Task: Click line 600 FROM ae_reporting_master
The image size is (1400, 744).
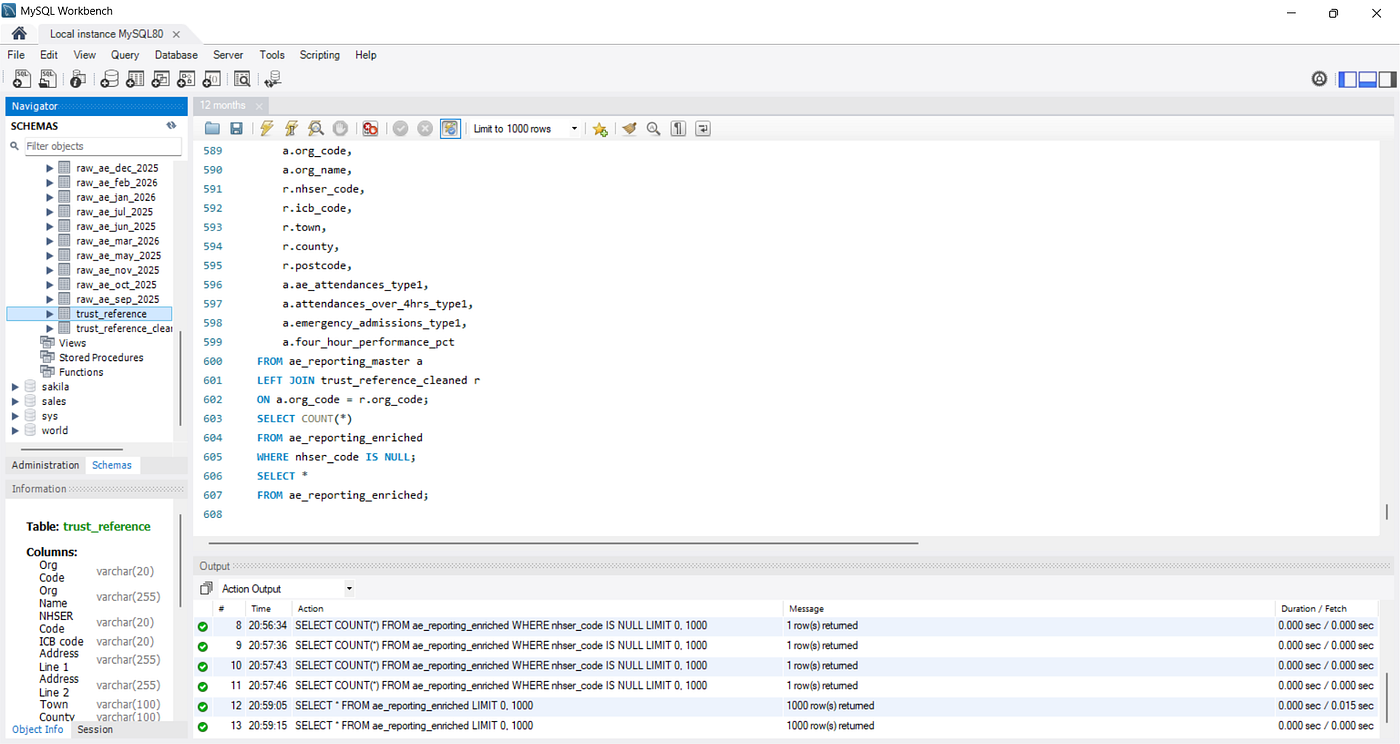Action: click(340, 361)
